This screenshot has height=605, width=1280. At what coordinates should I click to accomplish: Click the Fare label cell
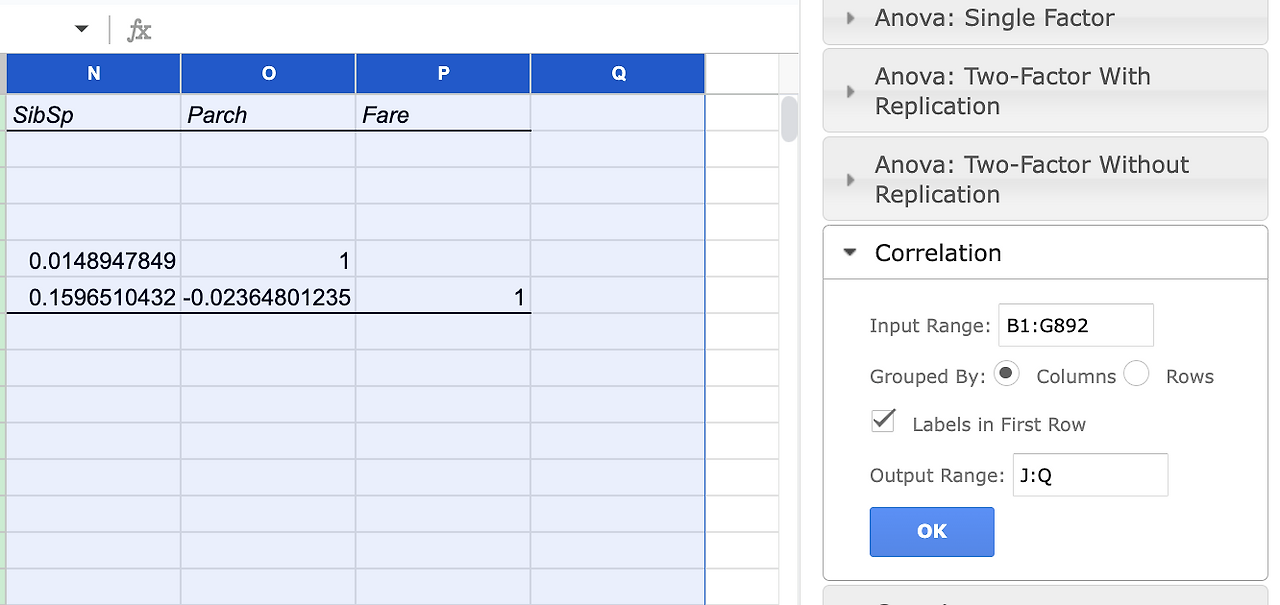(x=443, y=115)
